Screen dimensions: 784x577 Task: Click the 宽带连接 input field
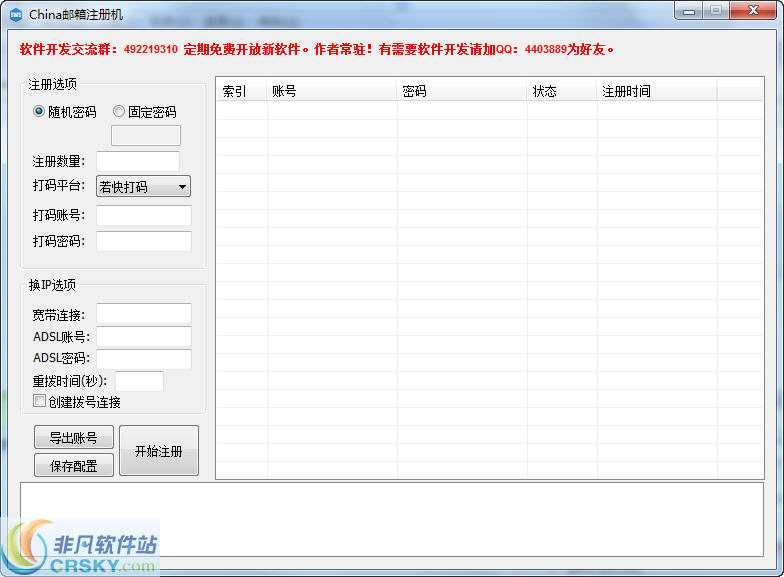pyautogui.click(x=144, y=314)
